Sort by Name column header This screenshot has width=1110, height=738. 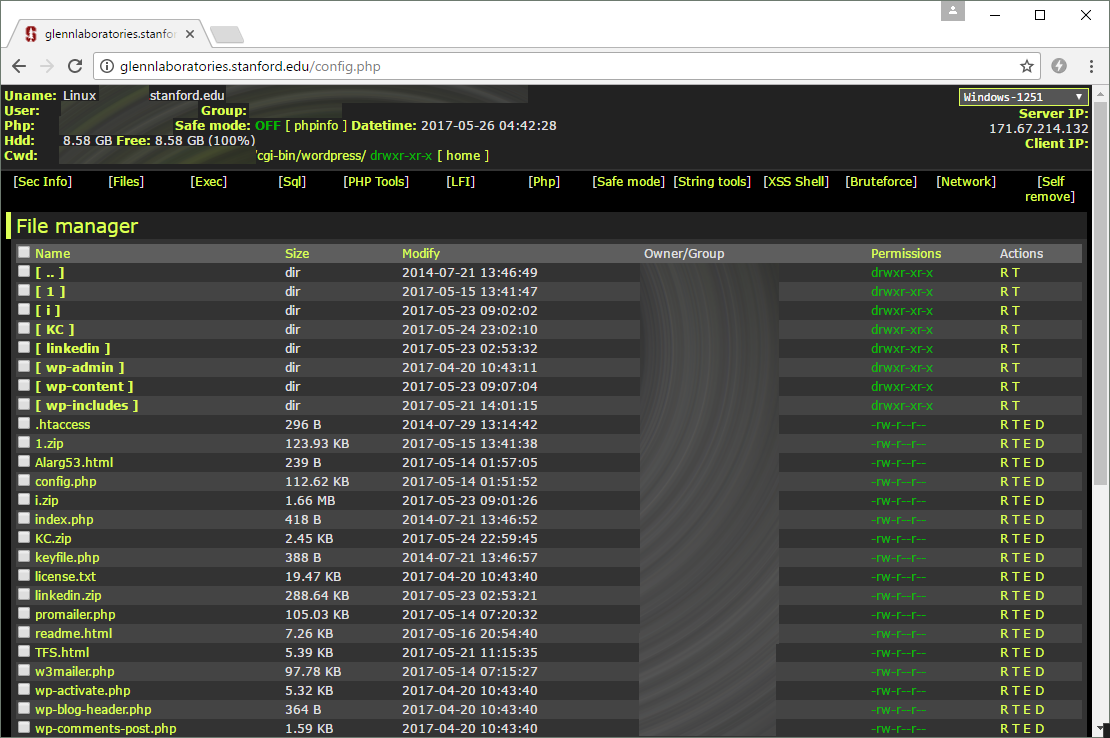[52, 253]
